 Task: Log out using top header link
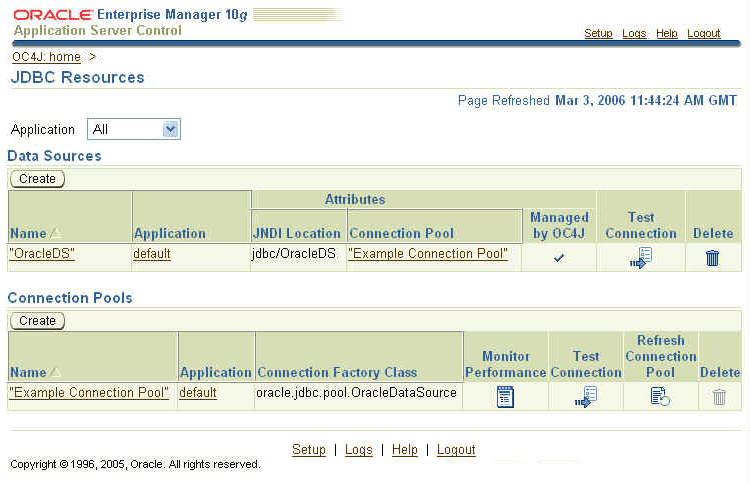[x=704, y=33]
